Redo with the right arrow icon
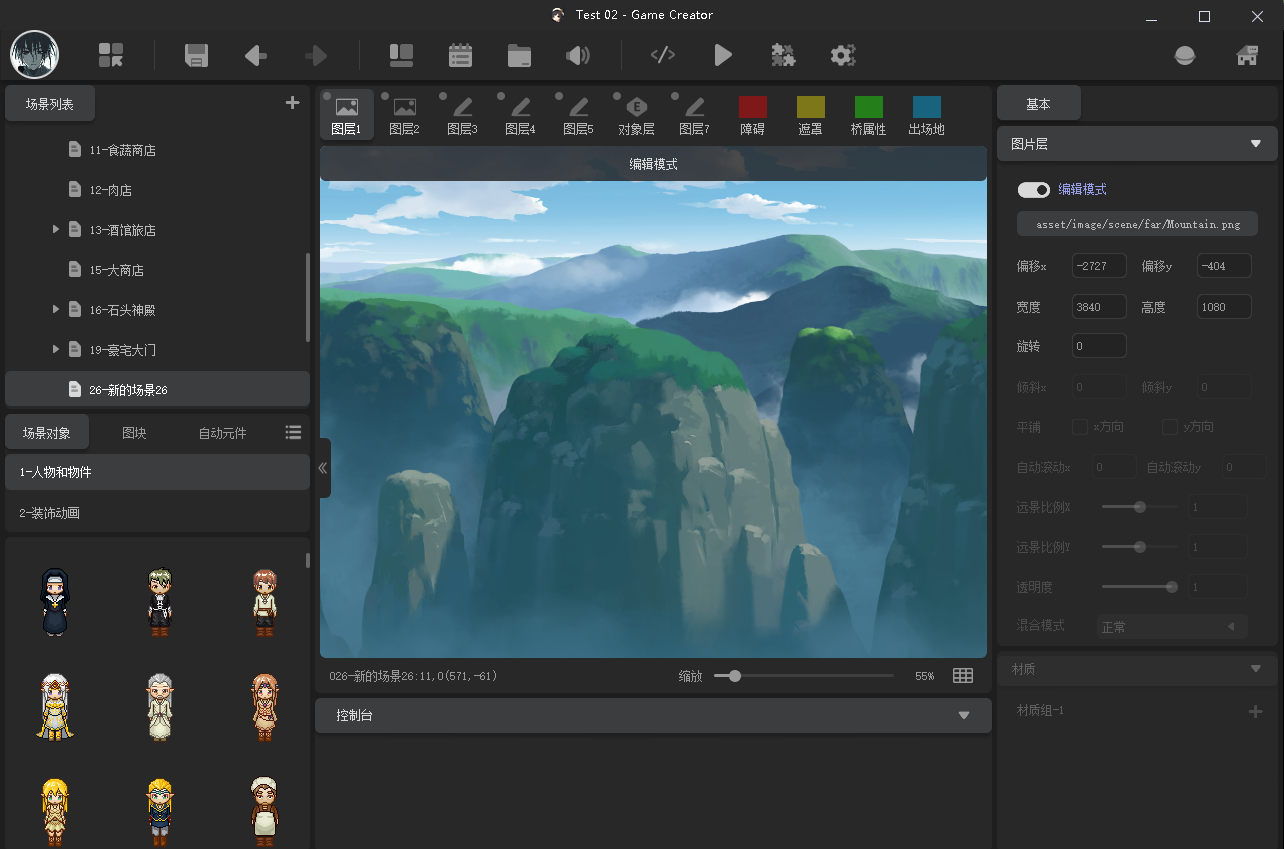 coord(316,55)
